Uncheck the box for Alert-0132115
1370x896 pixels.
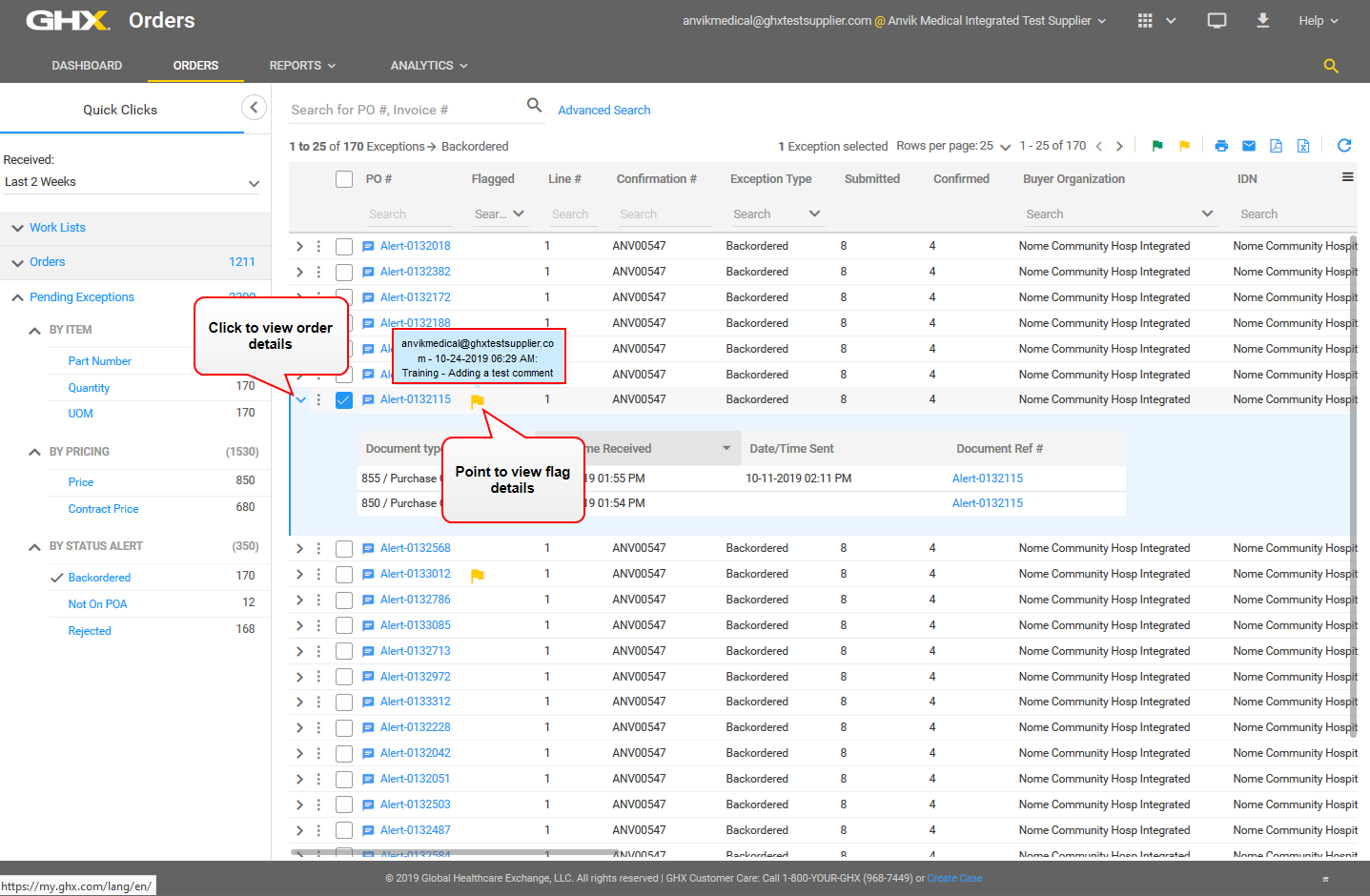tap(344, 400)
